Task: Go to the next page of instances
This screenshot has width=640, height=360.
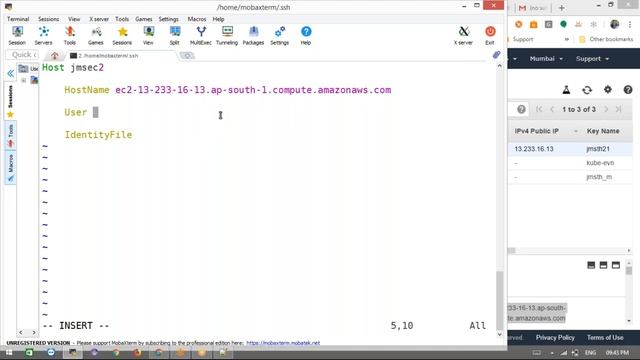Action: 606,109
